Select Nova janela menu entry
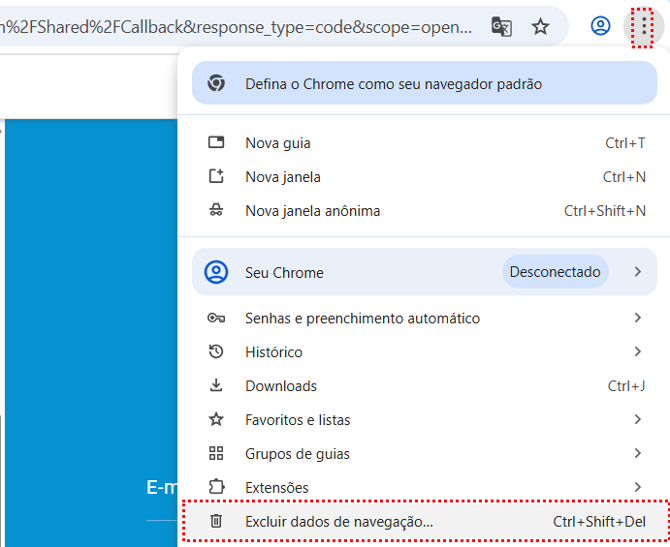 (x=283, y=177)
